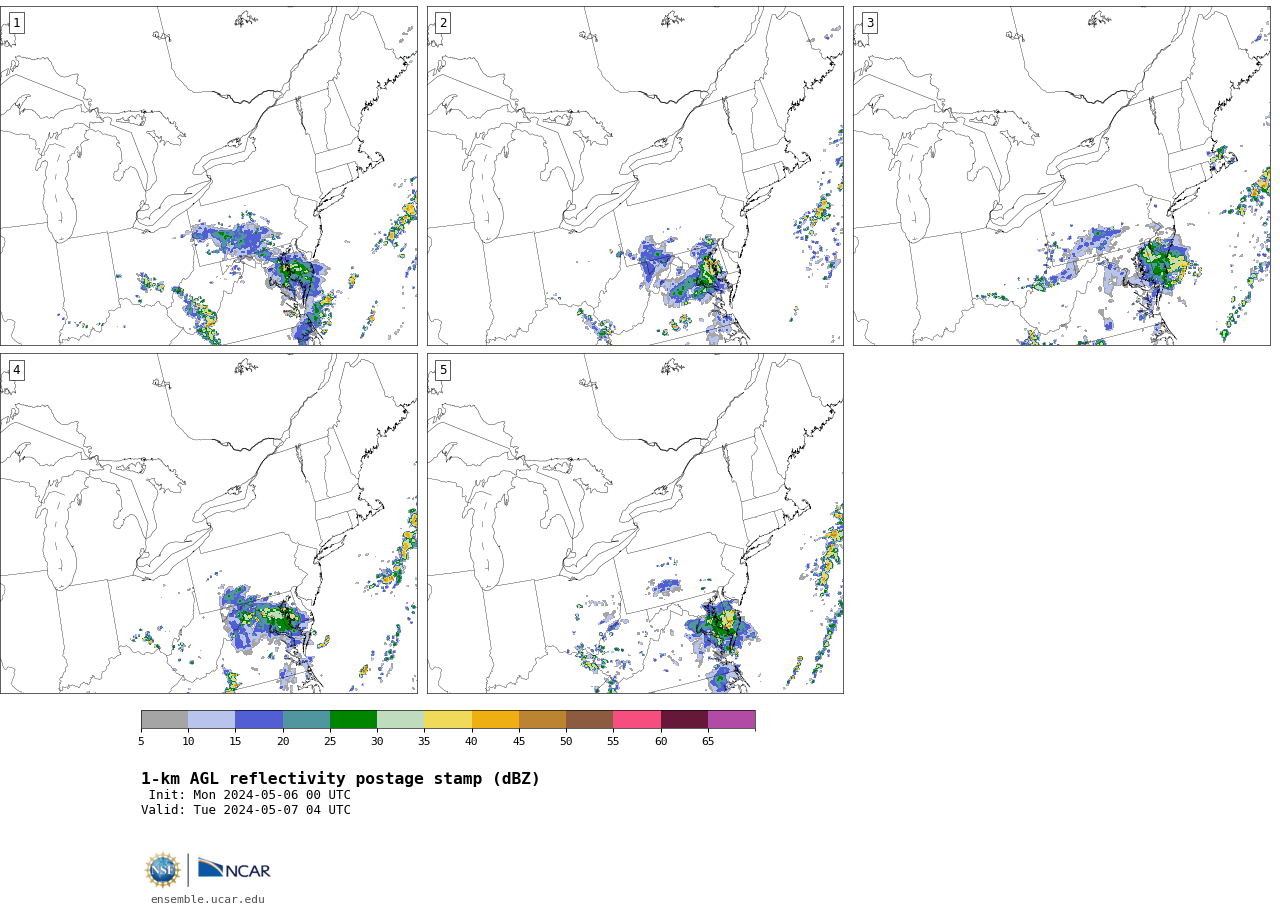Open ensemble member 2 reflectivity map

[635, 176]
